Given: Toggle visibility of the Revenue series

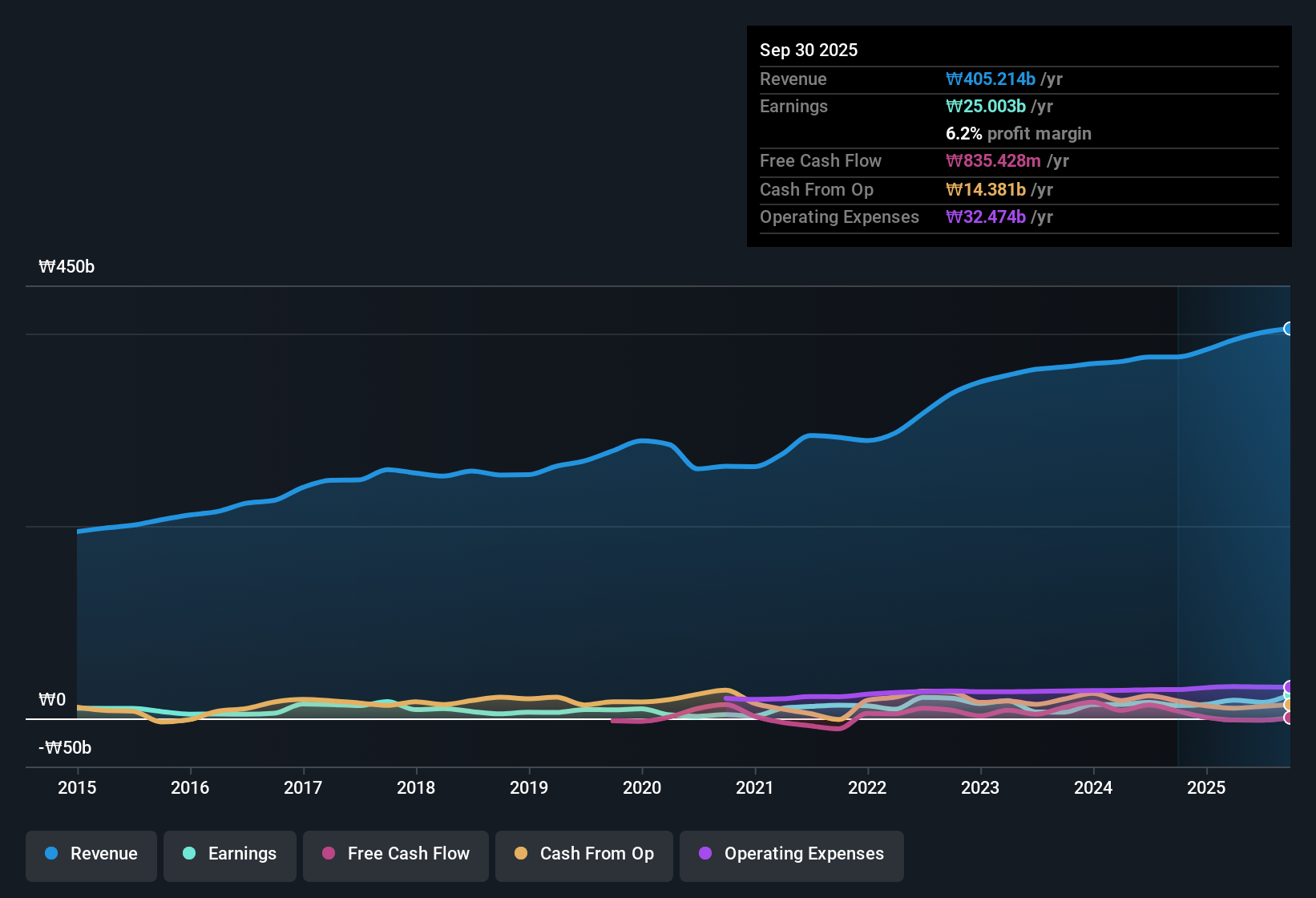Looking at the screenshot, I should coord(91,854).
